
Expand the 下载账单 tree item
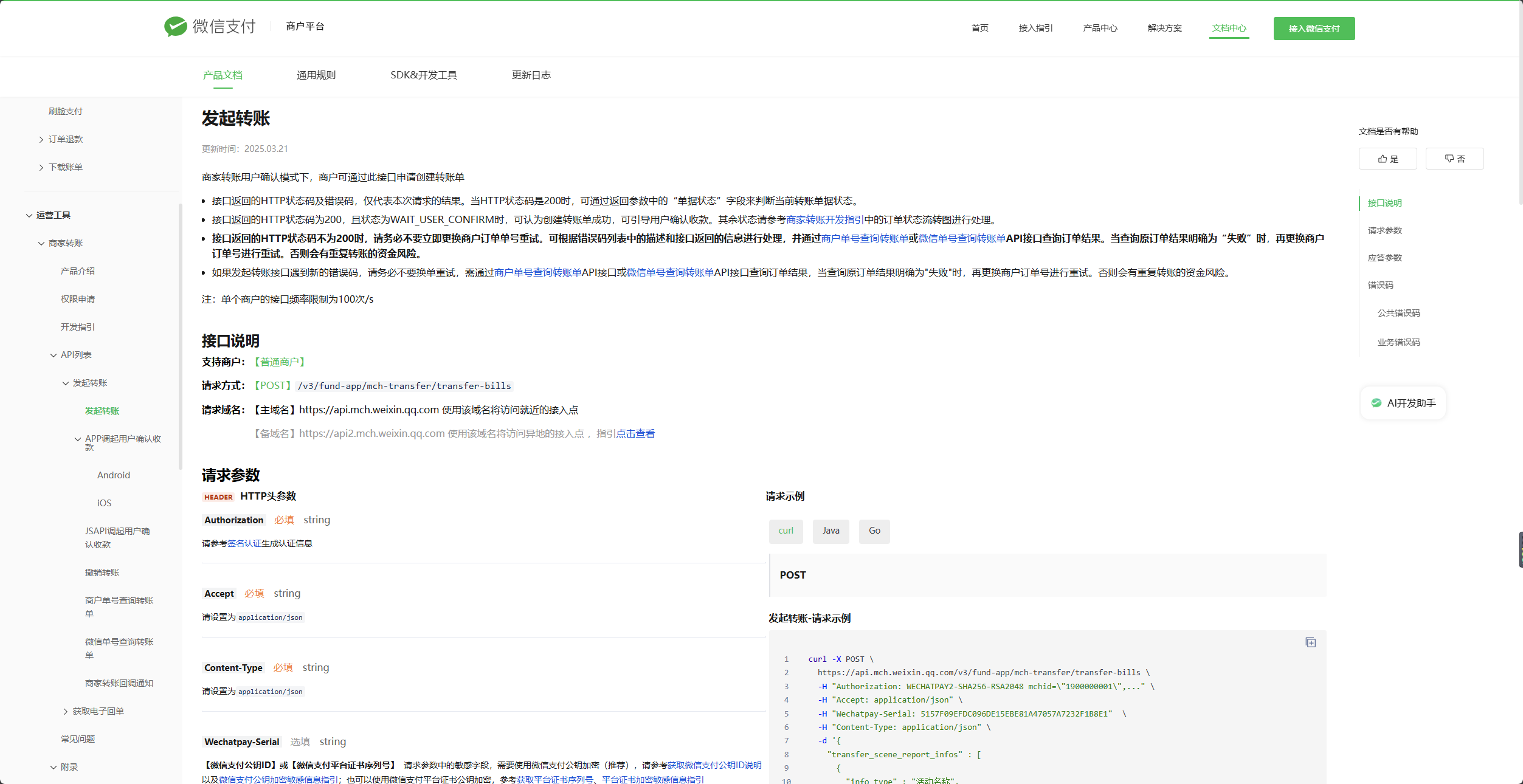click(41, 168)
